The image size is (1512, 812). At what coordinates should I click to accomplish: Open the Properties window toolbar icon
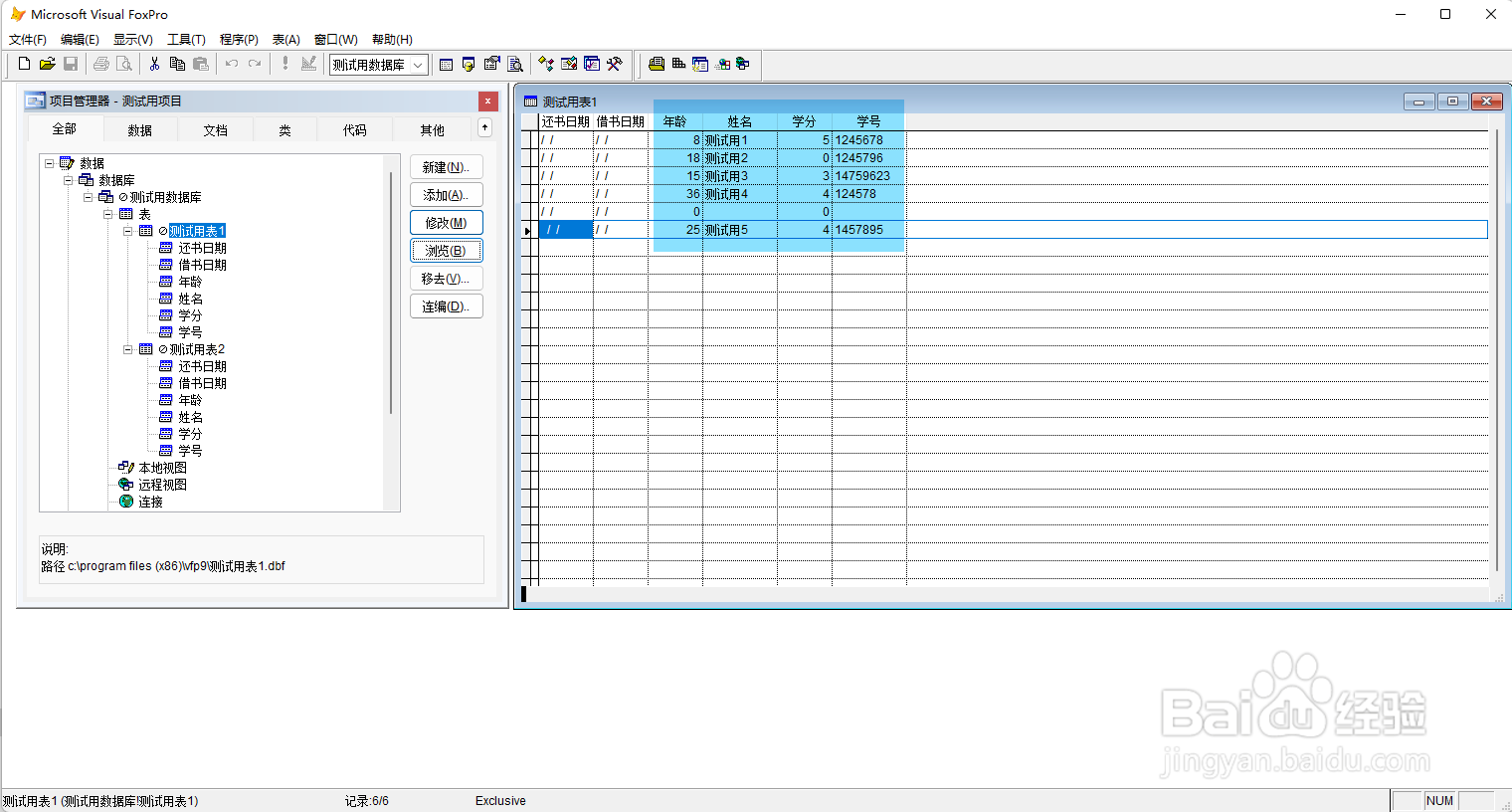[491, 65]
